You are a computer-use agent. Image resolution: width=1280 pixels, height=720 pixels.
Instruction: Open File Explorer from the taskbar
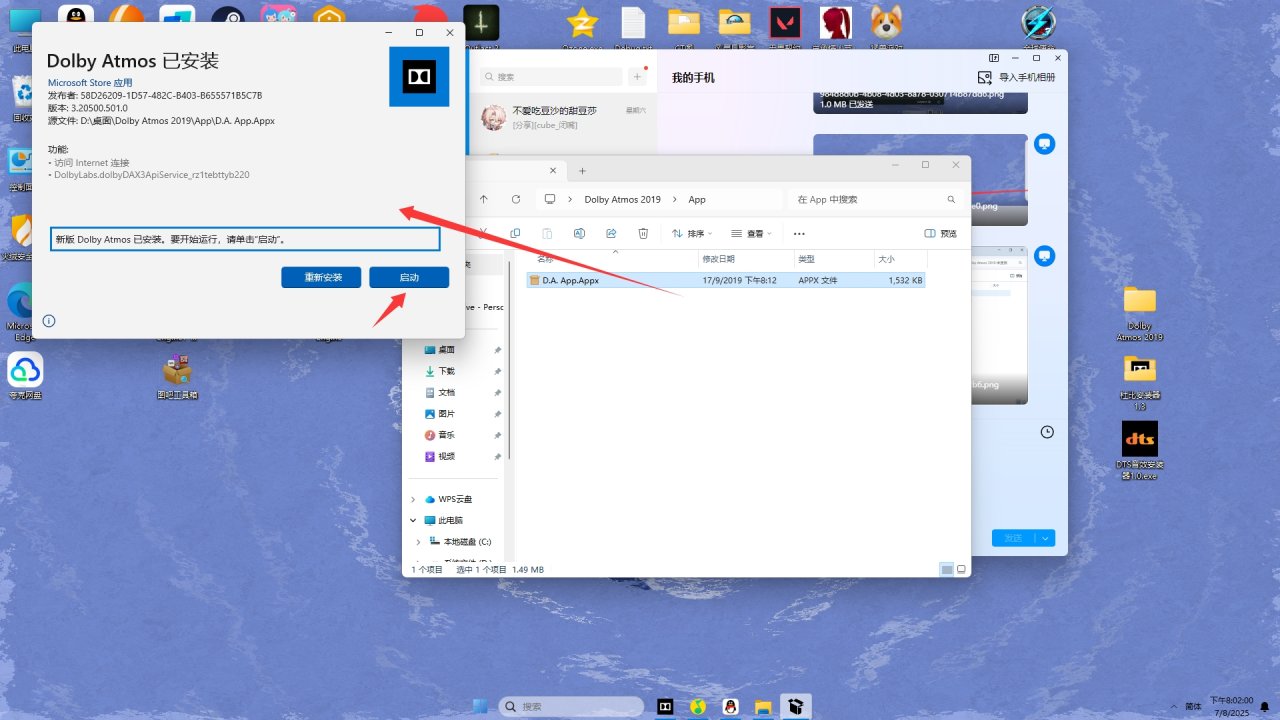[764, 707]
